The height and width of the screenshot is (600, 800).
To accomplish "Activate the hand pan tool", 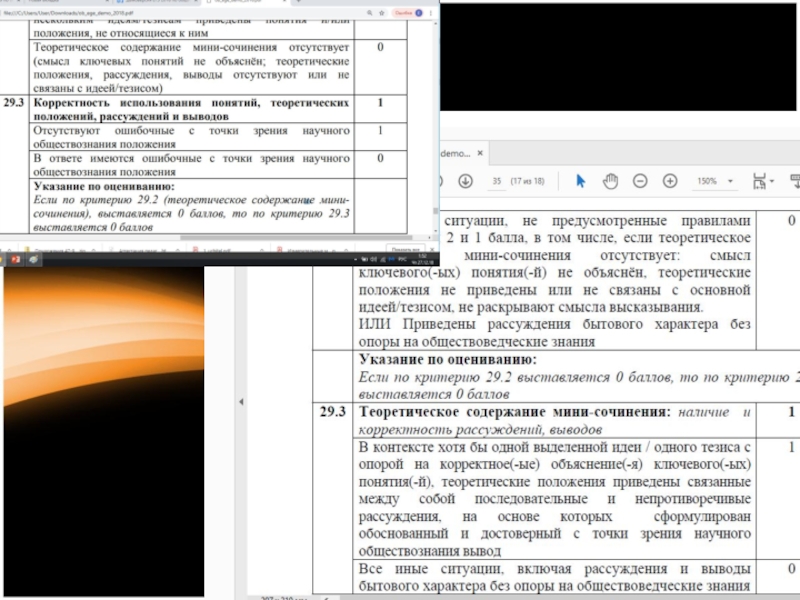I will coord(610,181).
